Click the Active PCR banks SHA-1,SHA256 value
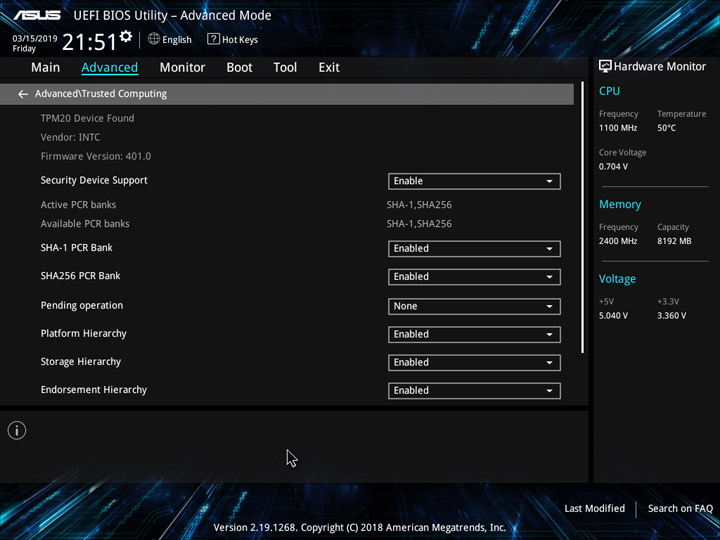The height and width of the screenshot is (540, 720). coord(419,205)
